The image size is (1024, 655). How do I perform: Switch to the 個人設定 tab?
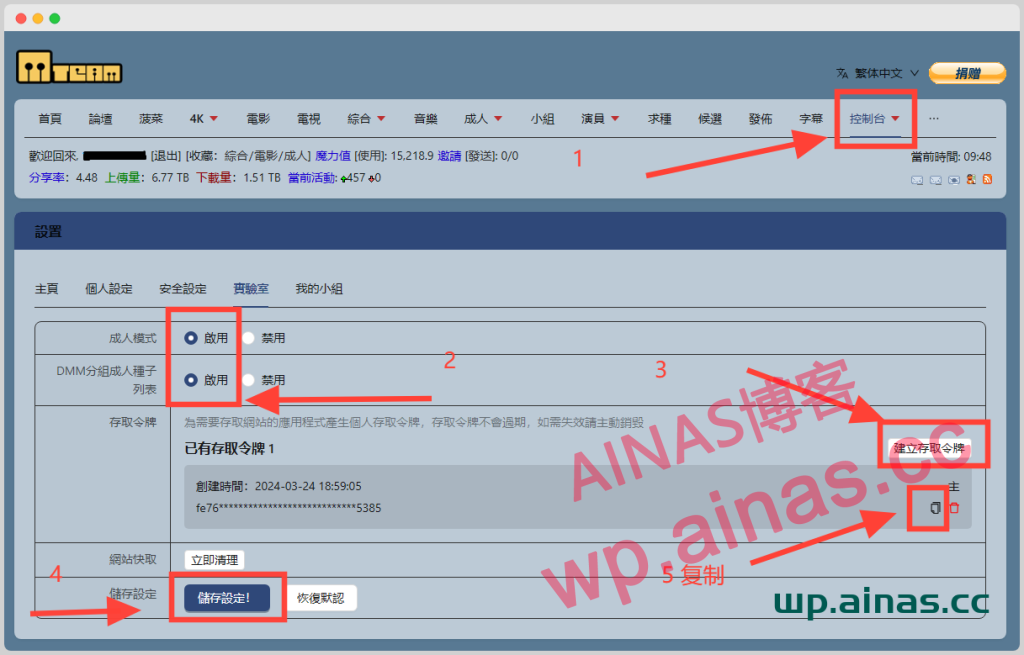point(109,289)
